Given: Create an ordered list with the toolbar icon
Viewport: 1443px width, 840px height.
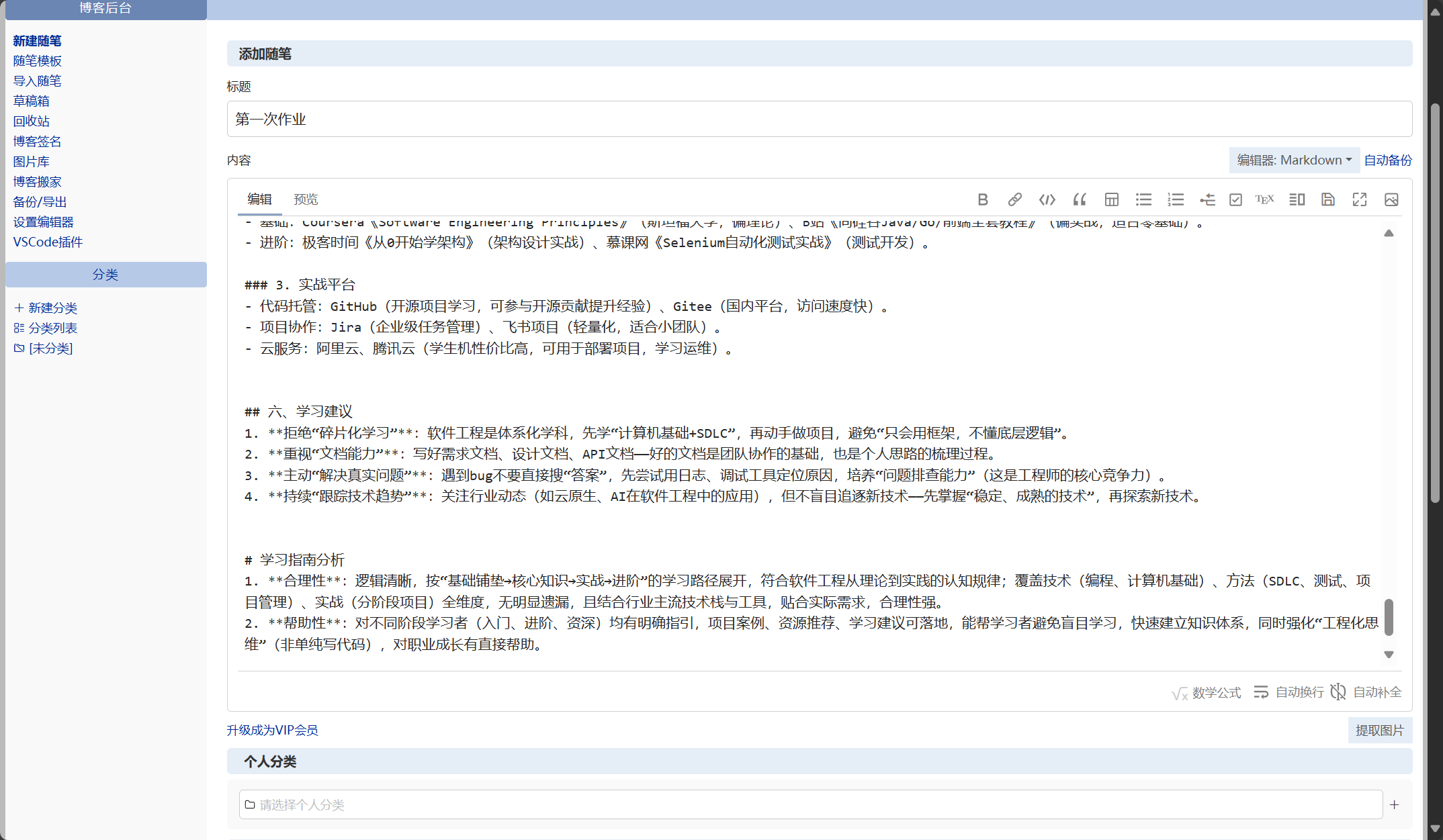Looking at the screenshot, I should coord(1176,199).
